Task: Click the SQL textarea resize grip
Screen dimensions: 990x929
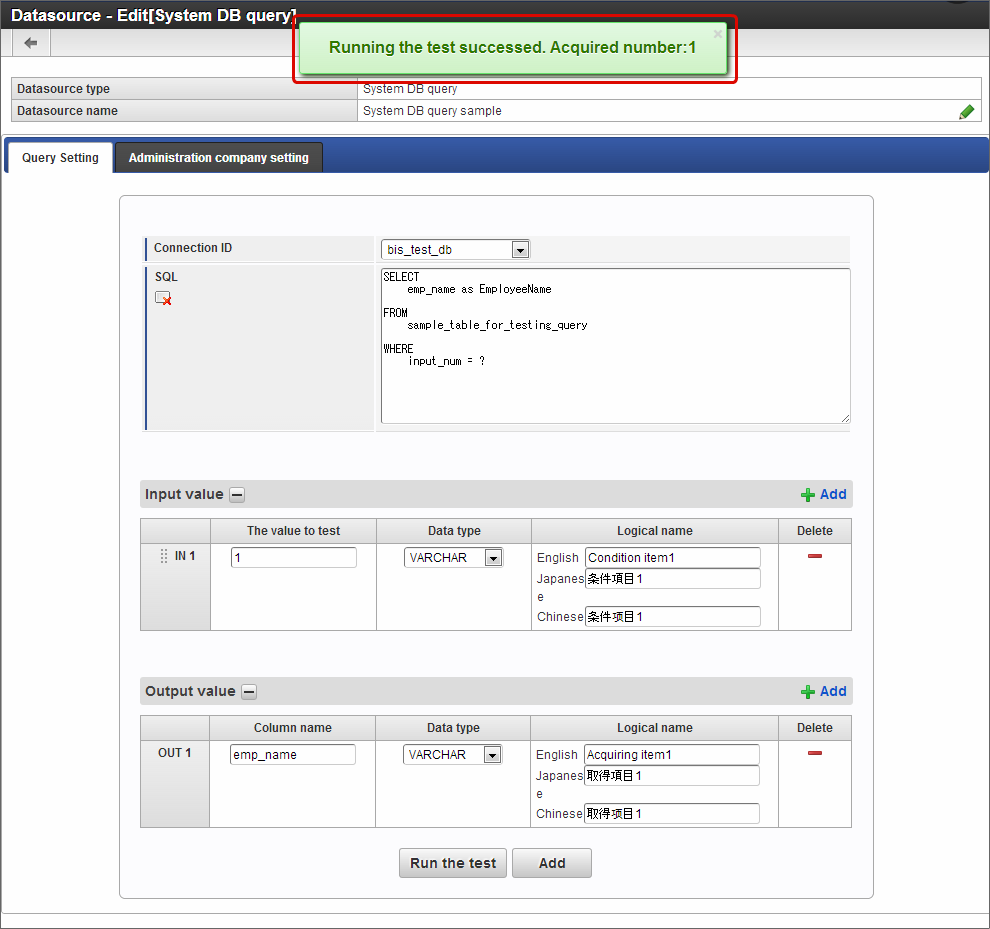Action: [x=845, y=418]
